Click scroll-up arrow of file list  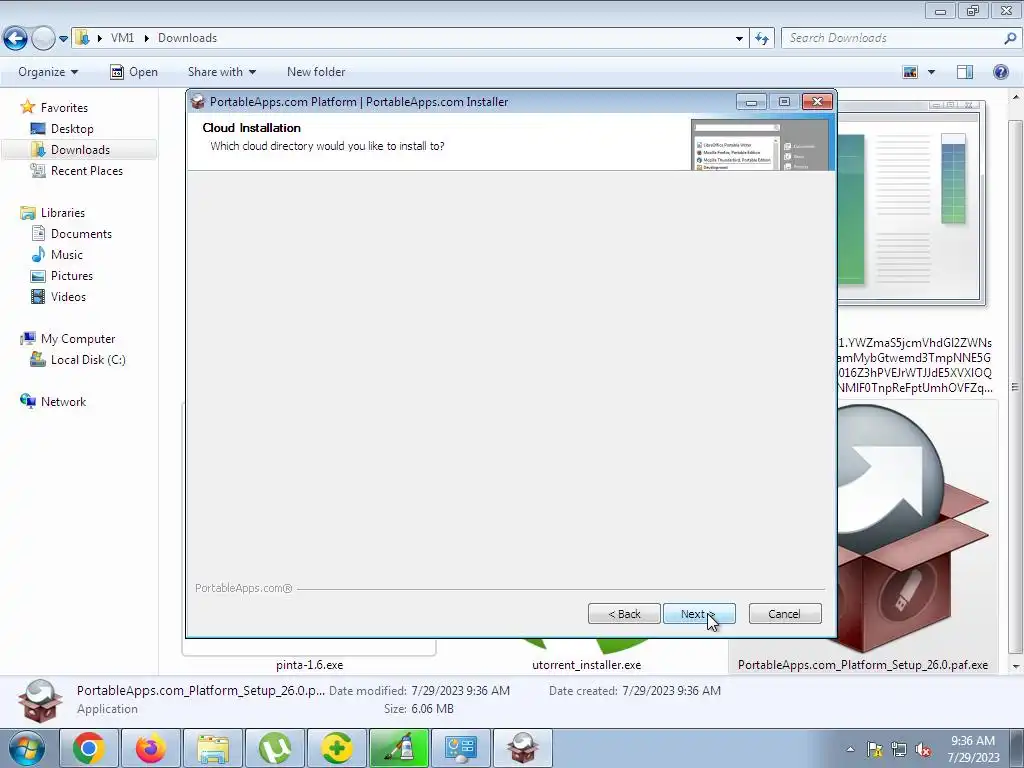coord(1016,97)
